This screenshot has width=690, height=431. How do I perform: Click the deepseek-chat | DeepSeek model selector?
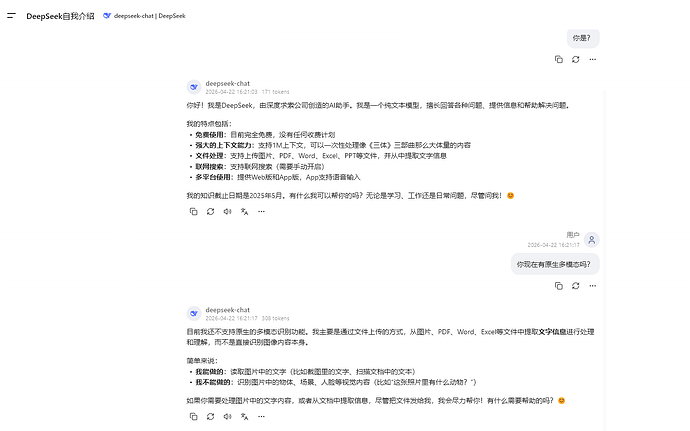click(x=144, y=16)
